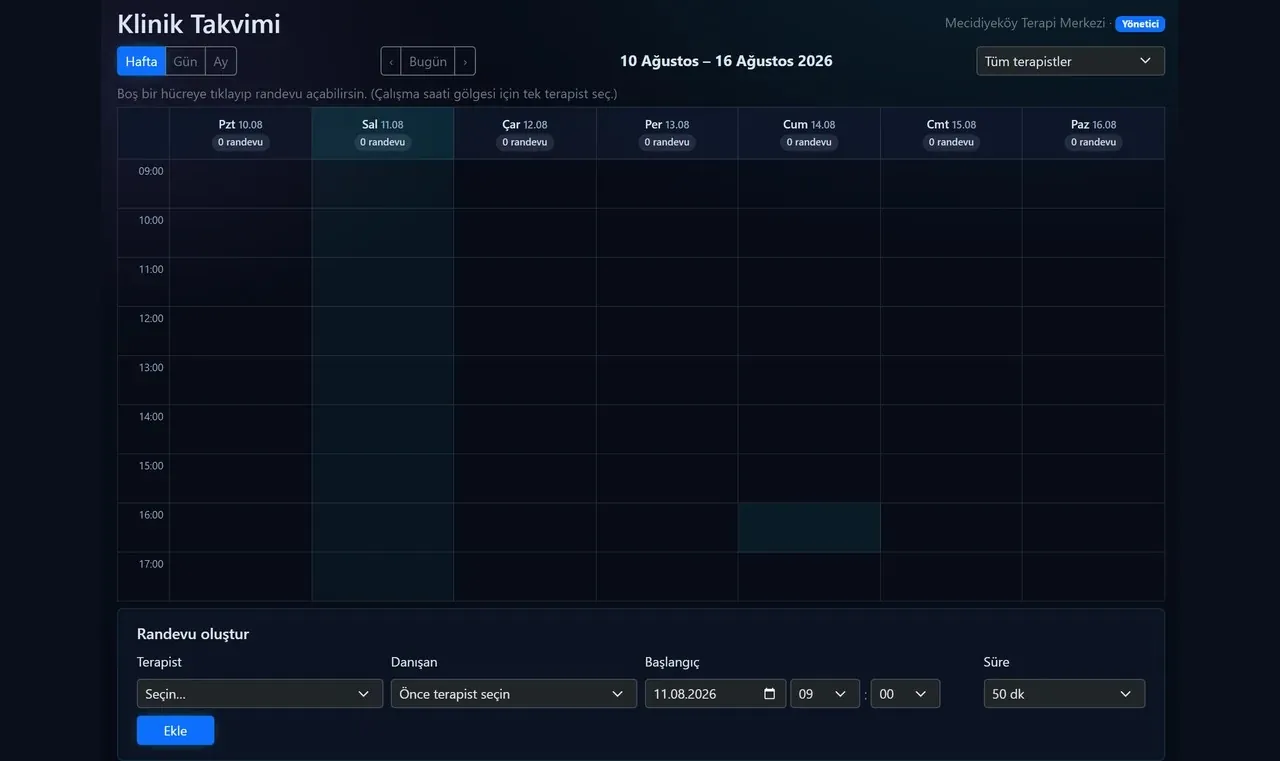Viewport: 1280px width, 761px height.
Task: Click the Paz 17:00 calendar cell
Action: 1093,576
